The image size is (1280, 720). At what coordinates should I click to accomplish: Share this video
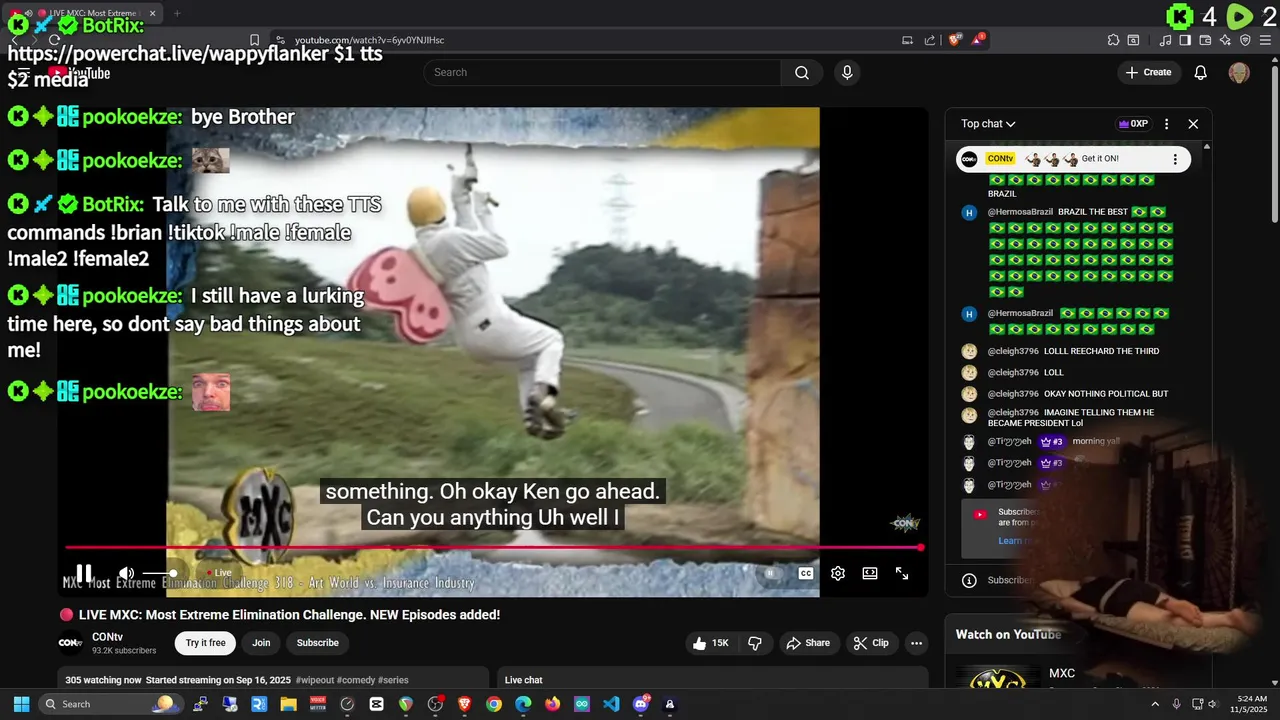point(807,643)
